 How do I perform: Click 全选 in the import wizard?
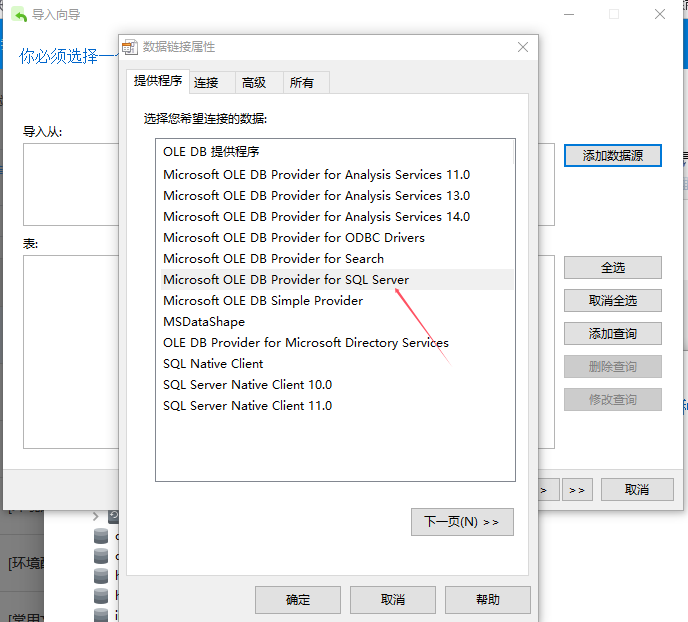point(613,268)
